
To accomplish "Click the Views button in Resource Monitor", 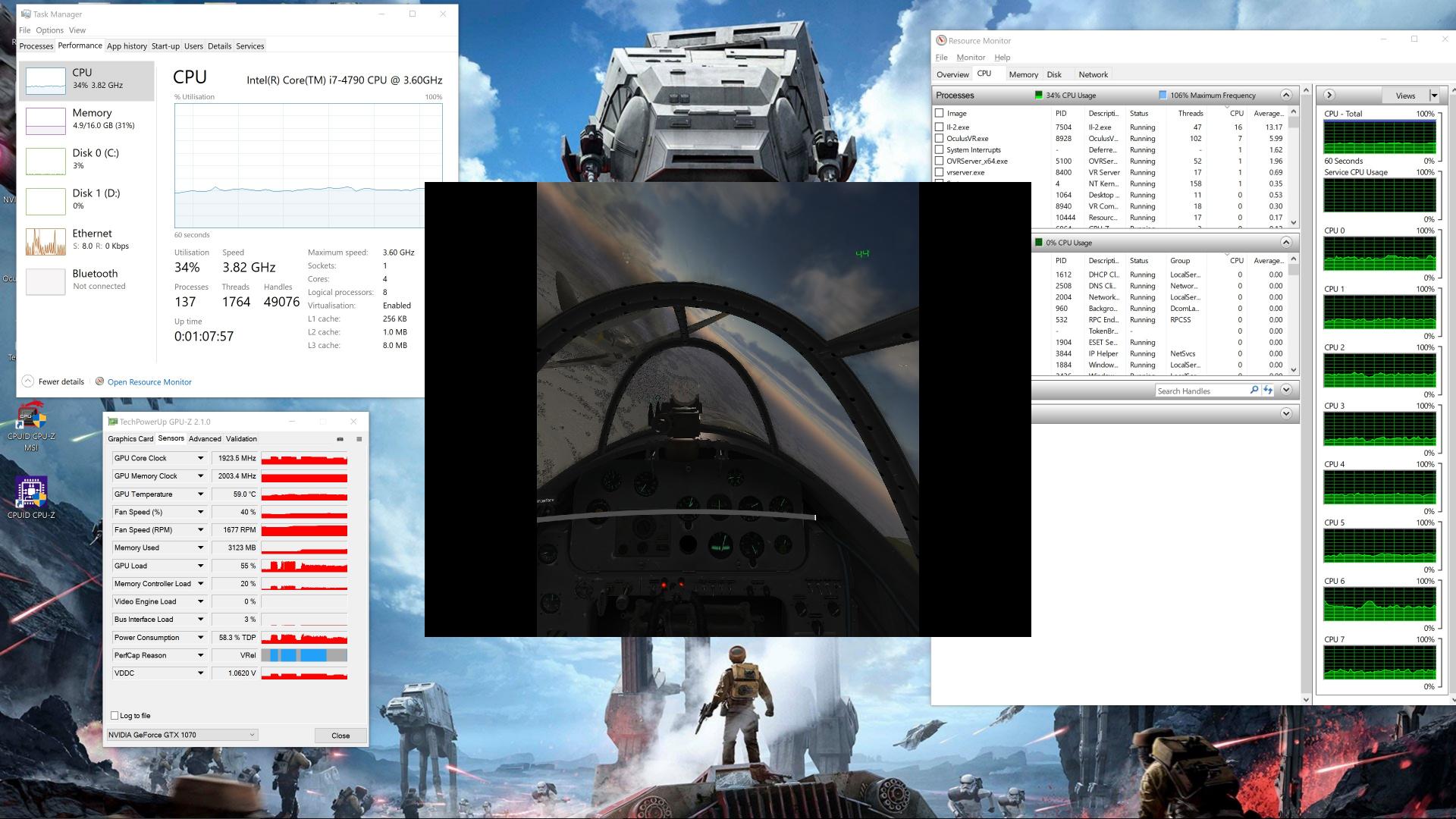I will [1405, 96].
